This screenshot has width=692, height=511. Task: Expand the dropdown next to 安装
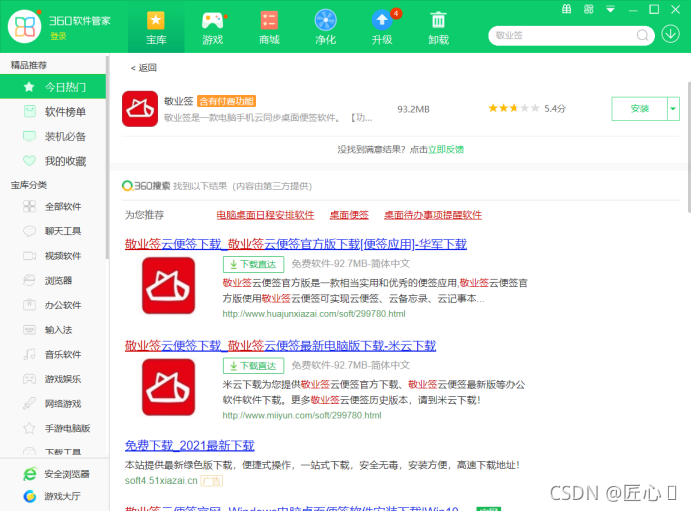click(673, 109)
